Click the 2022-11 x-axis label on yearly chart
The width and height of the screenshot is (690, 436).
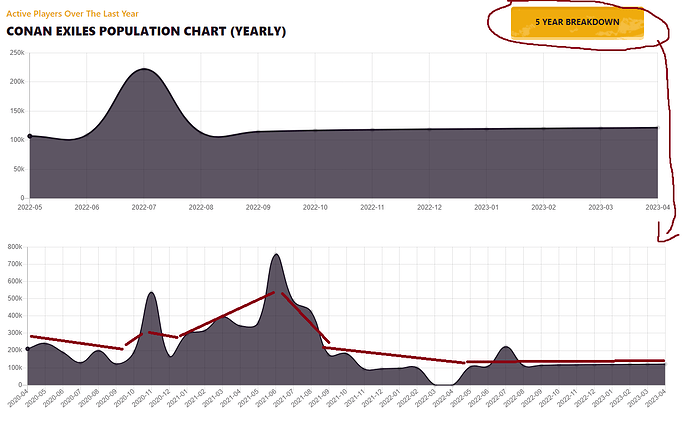372,207
